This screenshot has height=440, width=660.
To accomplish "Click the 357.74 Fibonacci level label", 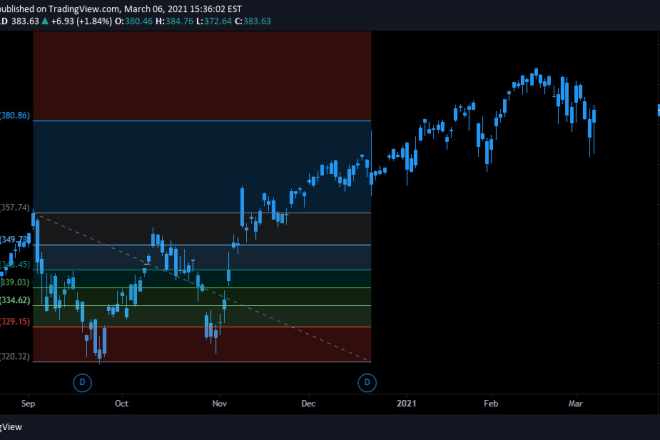I will point(15,207).
